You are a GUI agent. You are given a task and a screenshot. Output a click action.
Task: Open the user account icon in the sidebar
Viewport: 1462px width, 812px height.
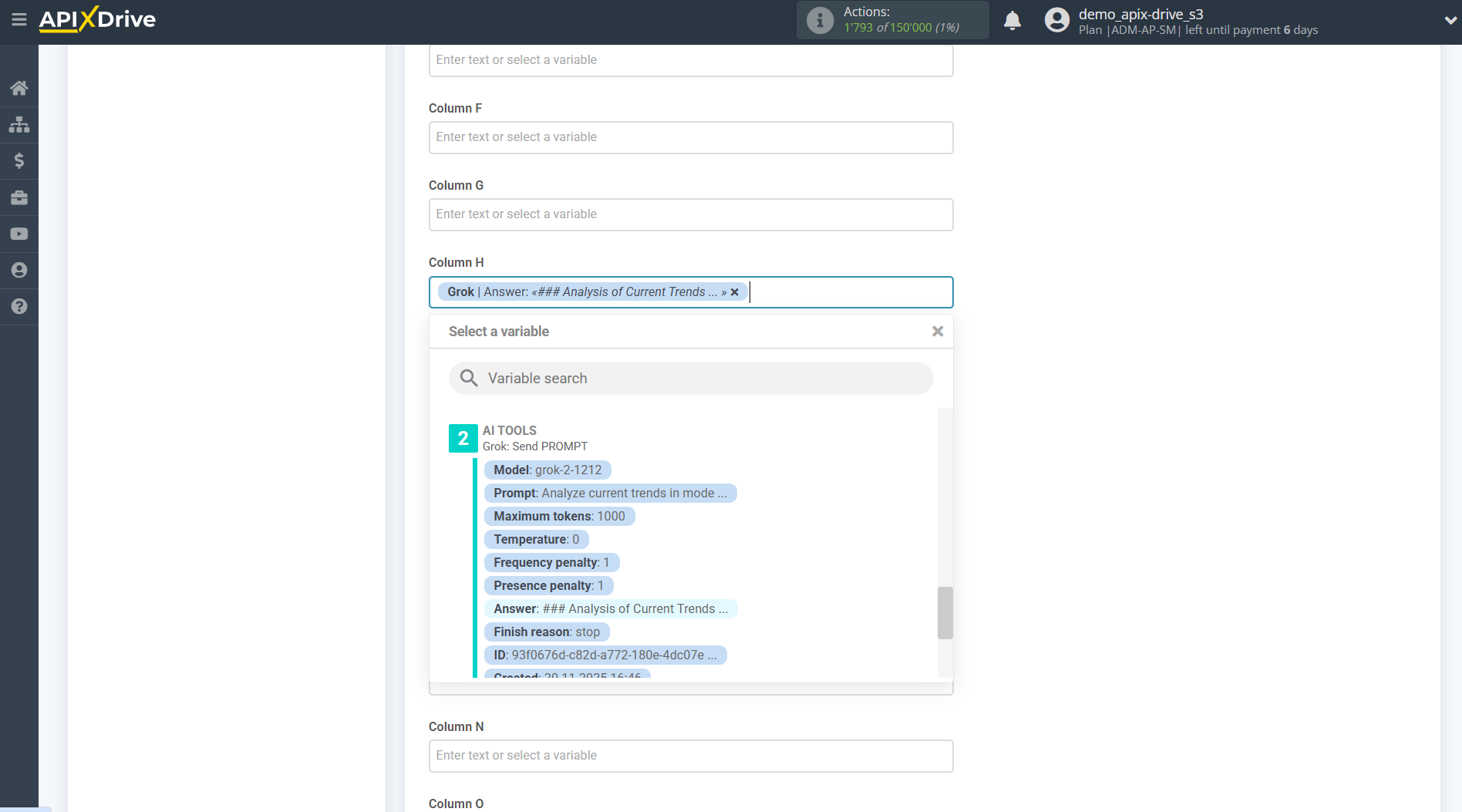pyautogui.click(x=19, y=270)
